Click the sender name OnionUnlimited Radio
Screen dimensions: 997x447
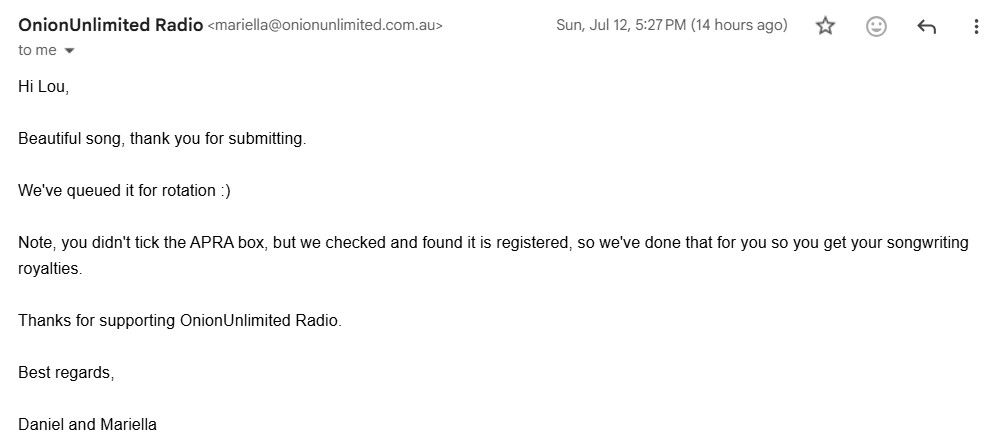tap(111, 25)
